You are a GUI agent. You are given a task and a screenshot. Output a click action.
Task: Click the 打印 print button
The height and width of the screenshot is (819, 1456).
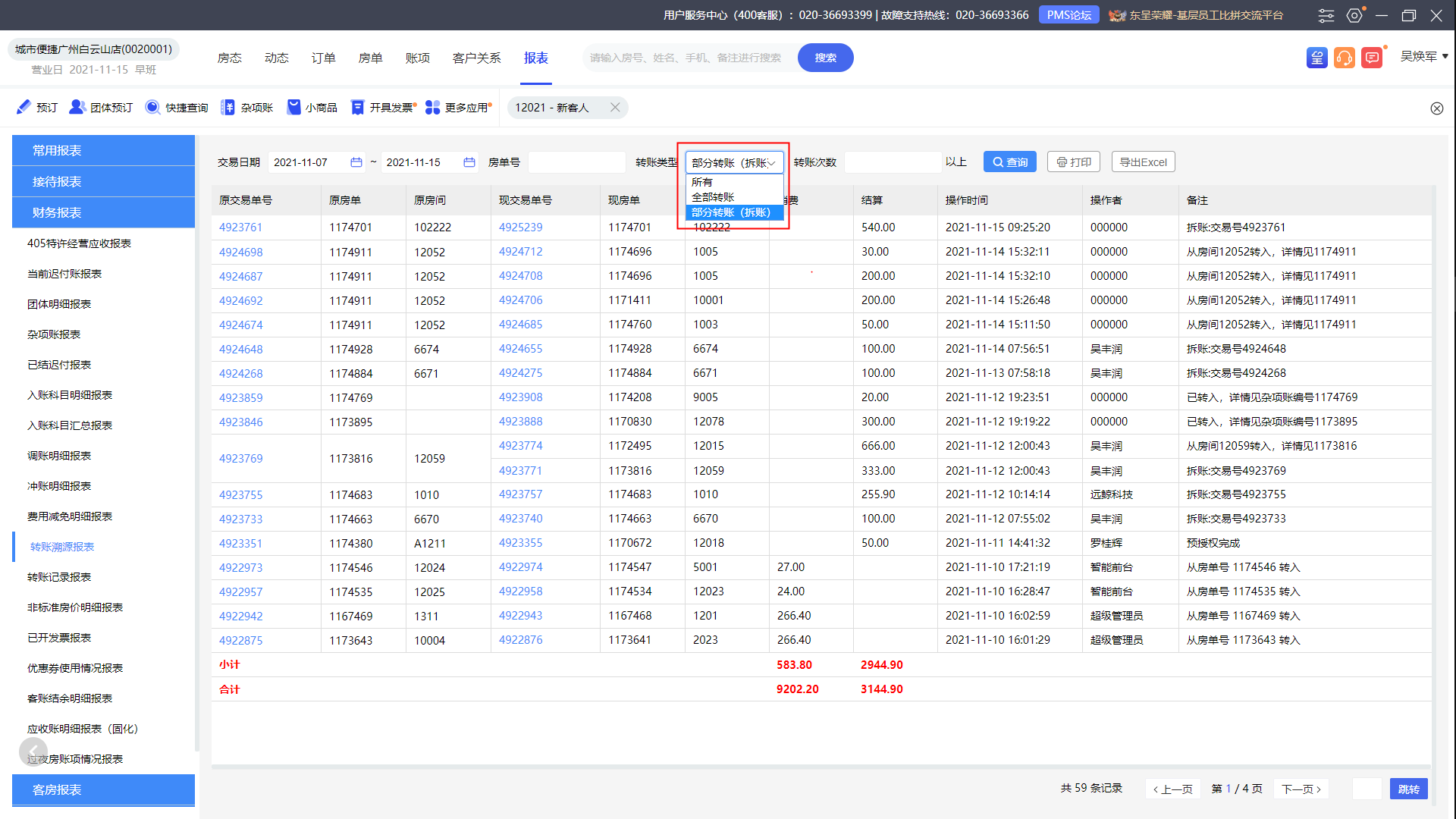tap(1073, 162)
